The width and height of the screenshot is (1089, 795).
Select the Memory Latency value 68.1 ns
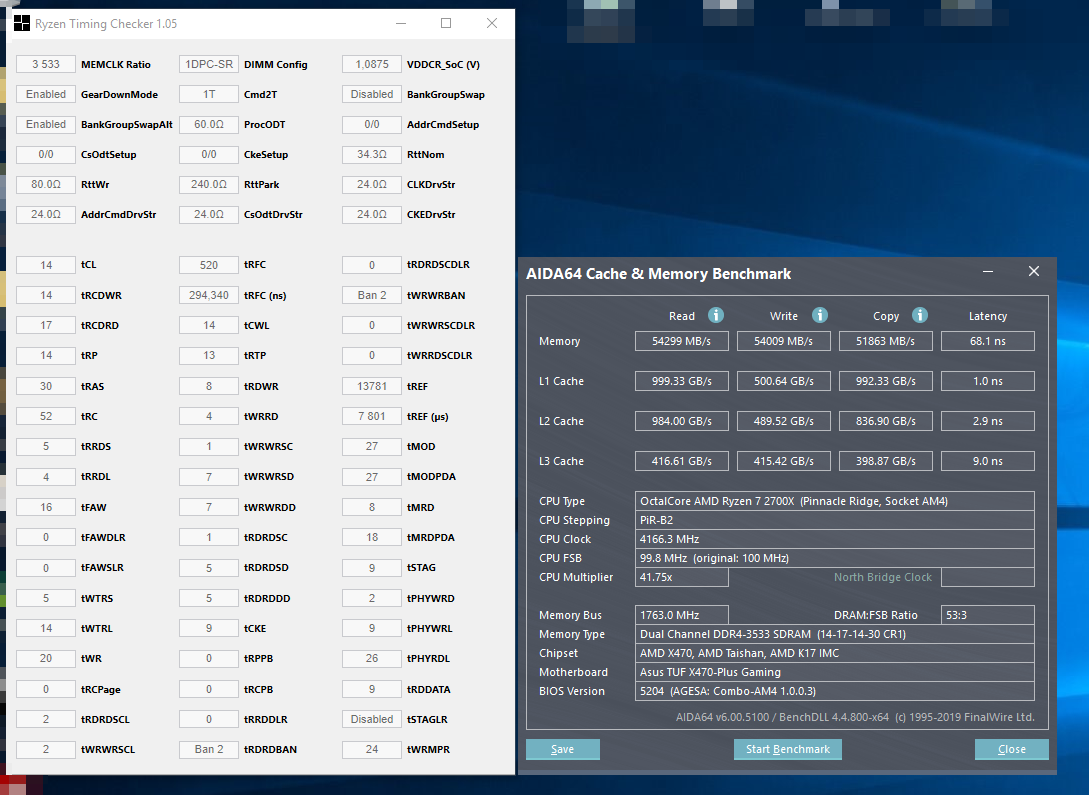coord(988,341)
